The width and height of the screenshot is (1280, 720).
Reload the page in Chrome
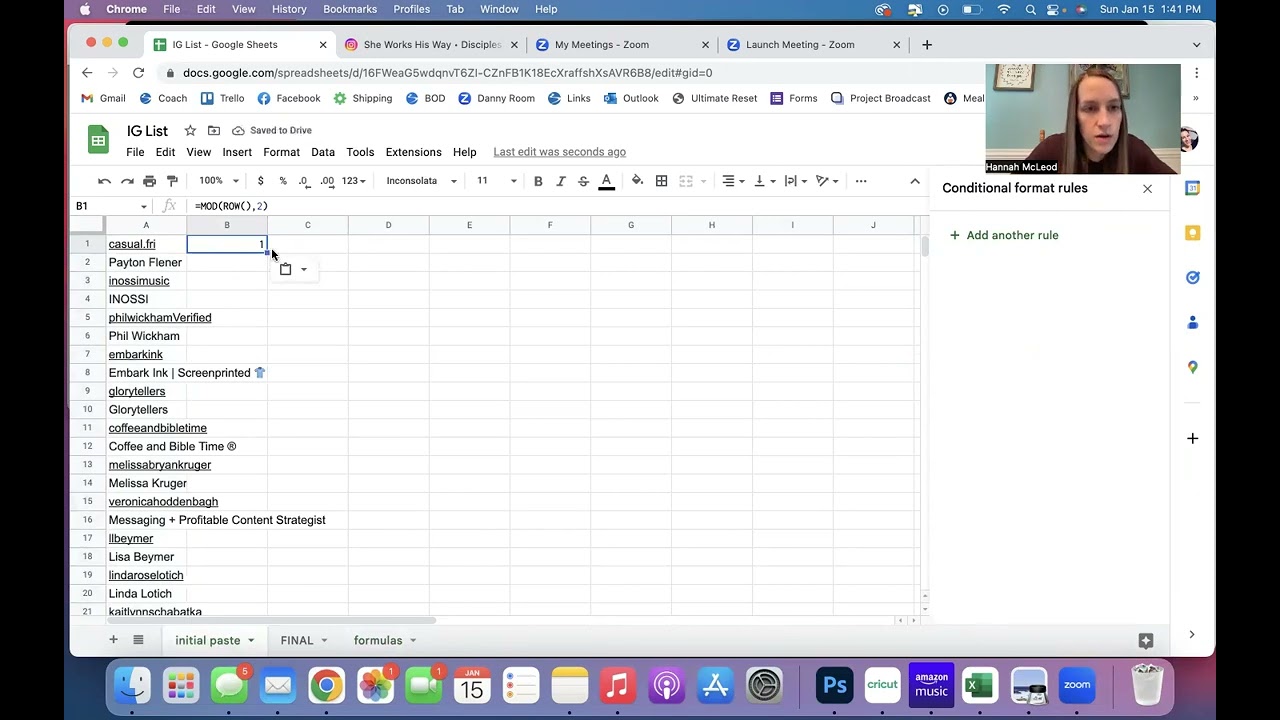pos(138,73)
